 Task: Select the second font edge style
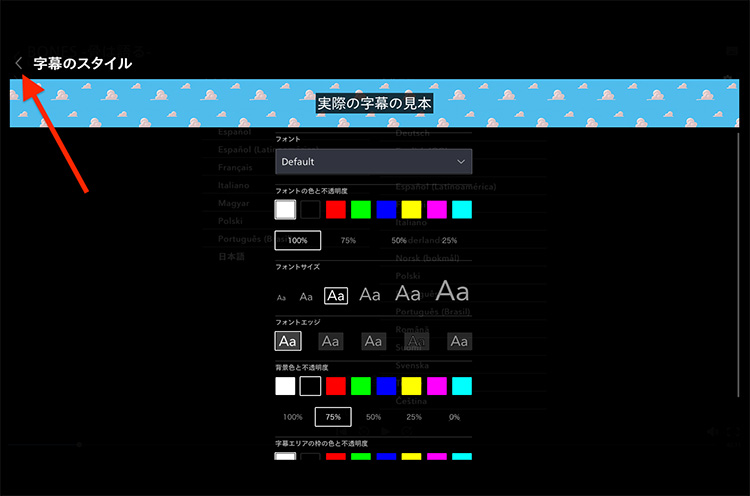click(x=331, y=341)
